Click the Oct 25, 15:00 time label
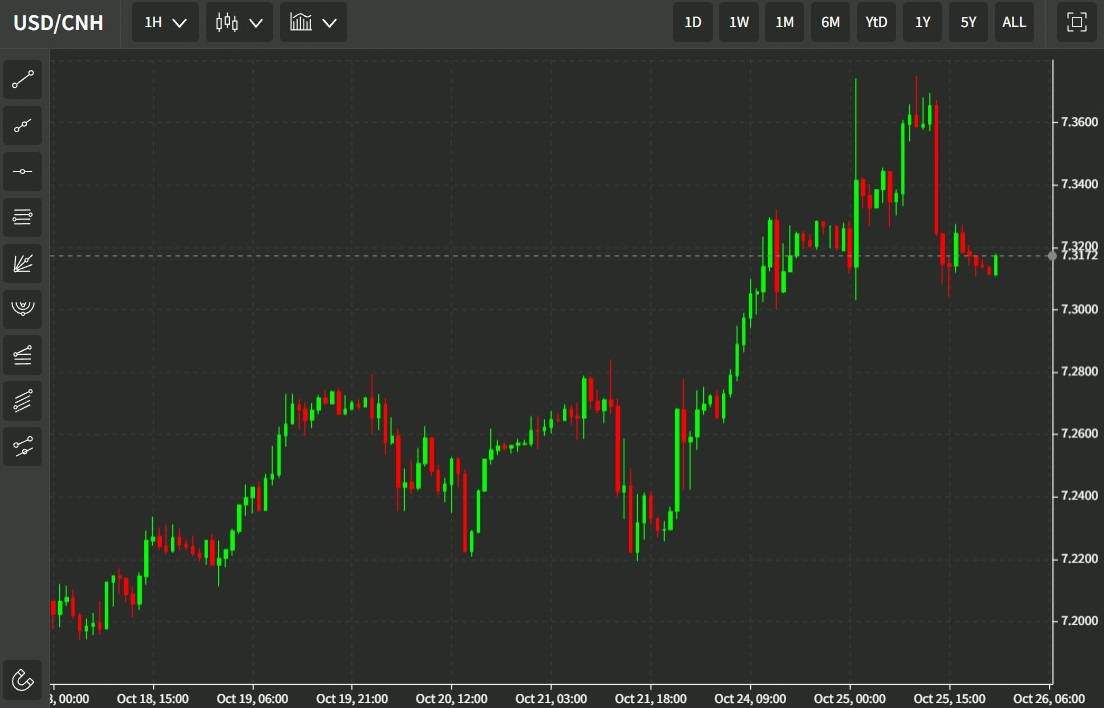1104x708 pixels. (950, 699)
